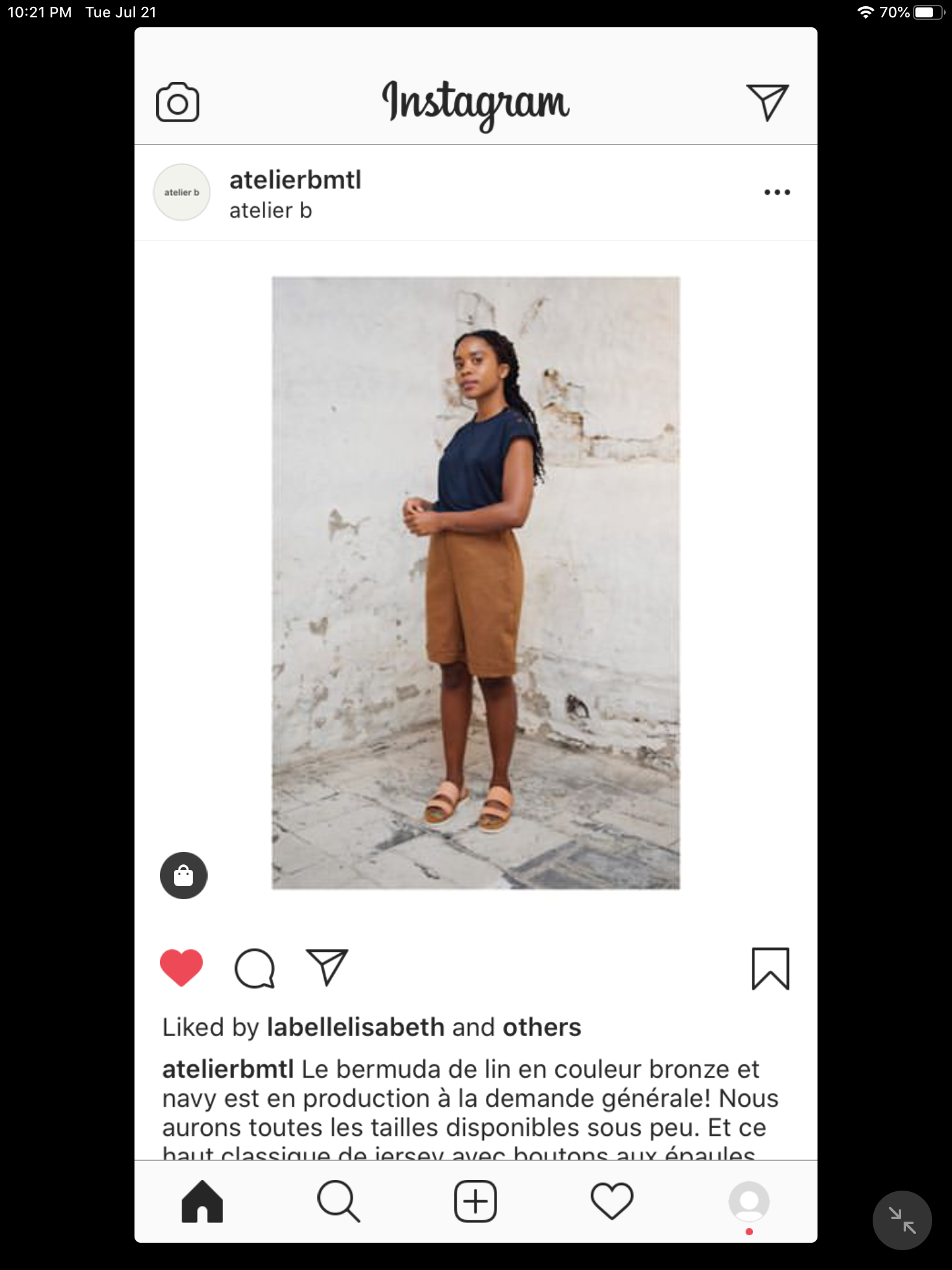Share post via paper plane icon

click(x=327, y=967)
